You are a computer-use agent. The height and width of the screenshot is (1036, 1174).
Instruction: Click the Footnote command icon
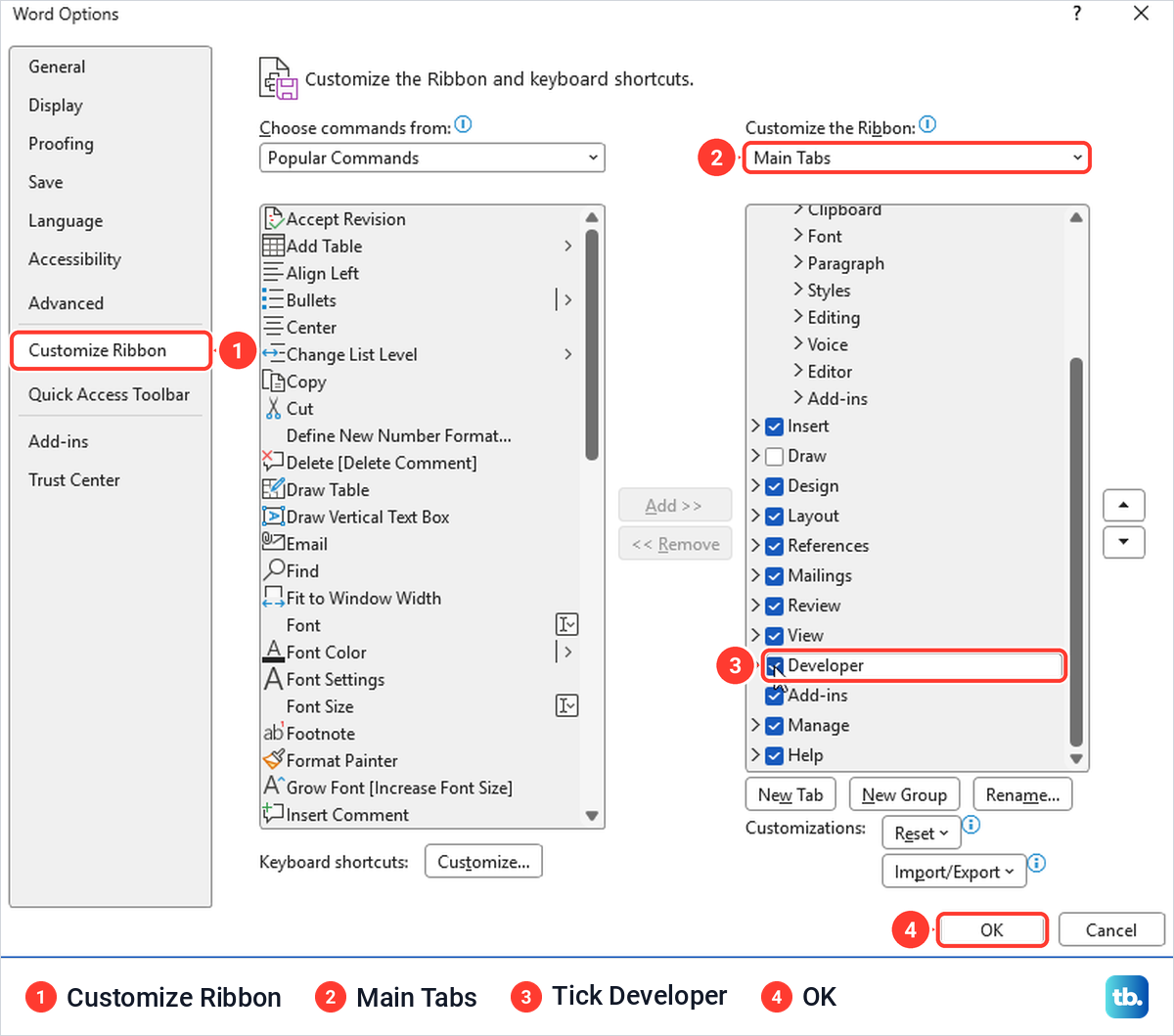click(274, 733)
